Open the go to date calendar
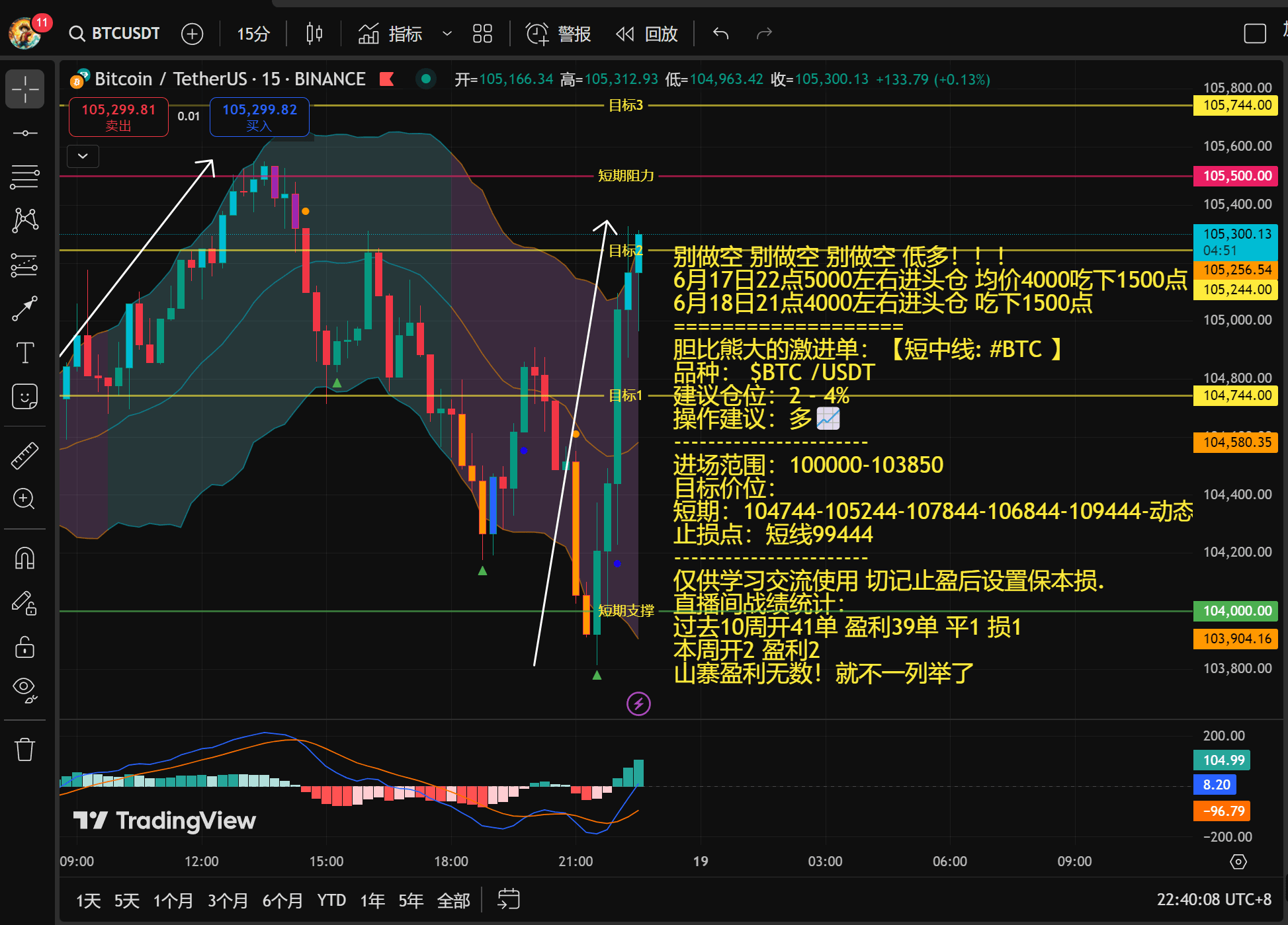This screenshot has height=925, width=1288. point(509,899)
